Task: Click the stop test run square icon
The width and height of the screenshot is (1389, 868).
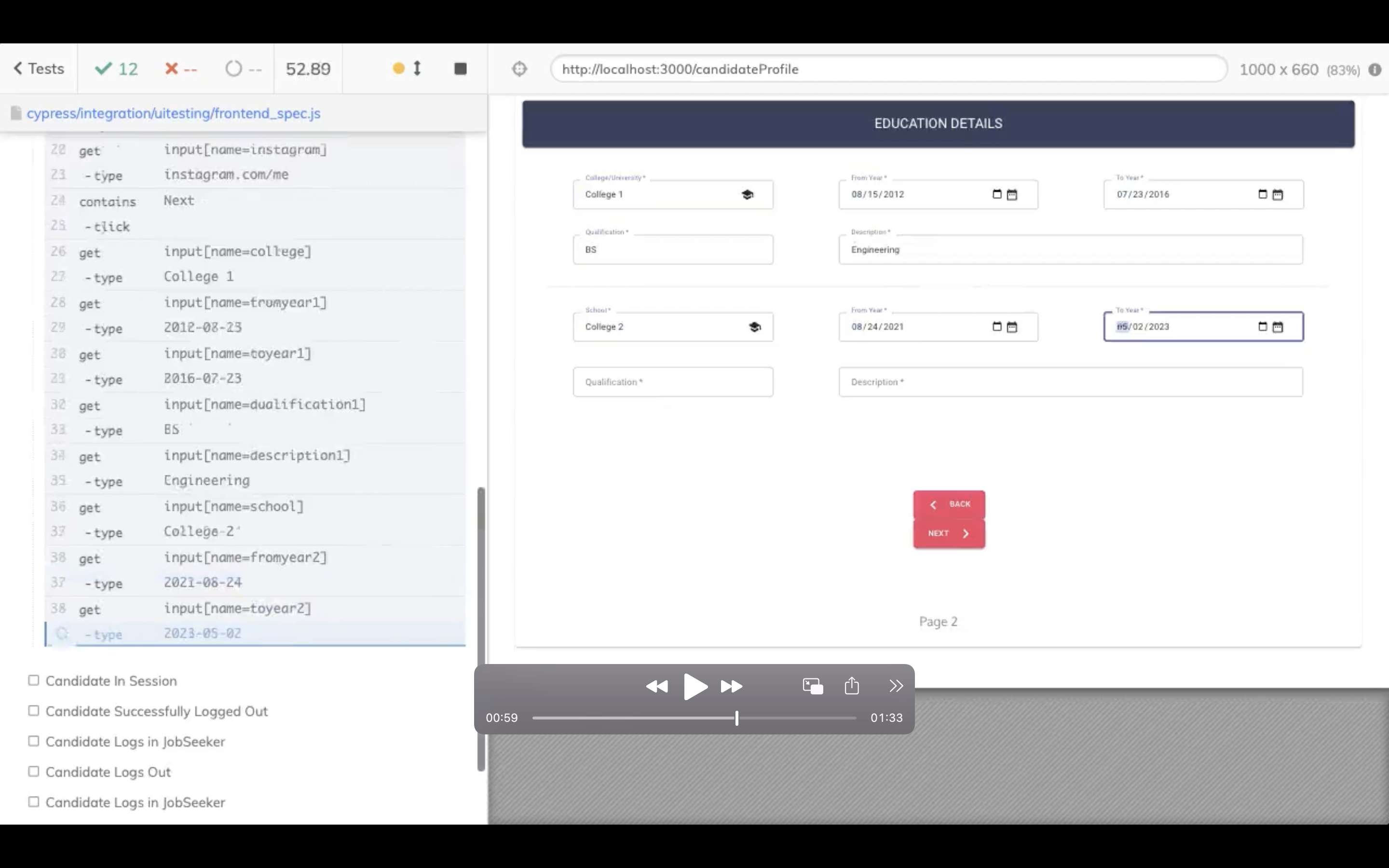Action: (x=460, y=69)
